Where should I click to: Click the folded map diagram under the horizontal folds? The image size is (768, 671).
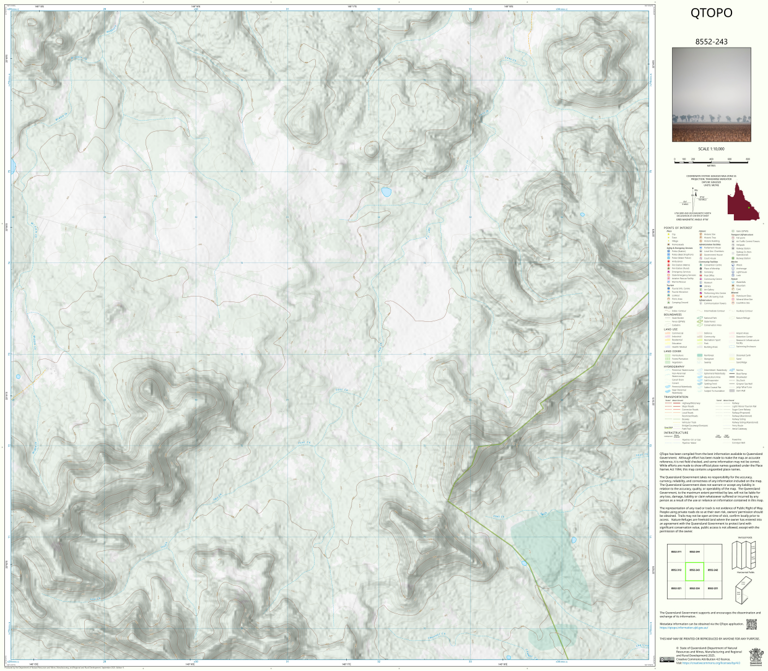pos(744,590)
